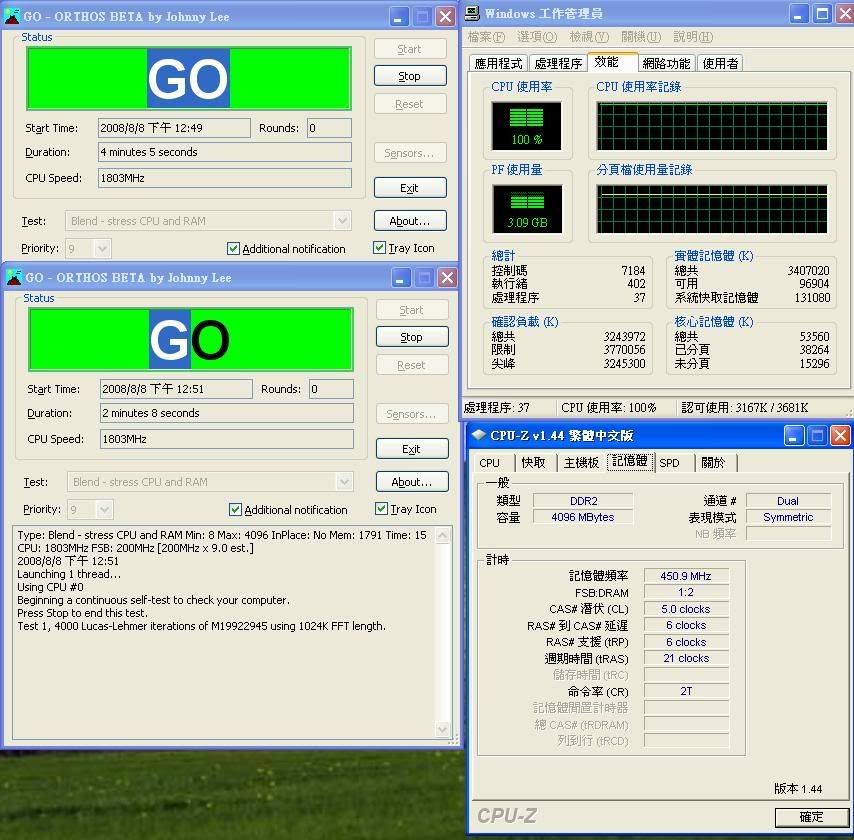Viewport: 854px width, 840px height.
Task: Click the 確定 button in CPU-Z
Action: (812, 817)
